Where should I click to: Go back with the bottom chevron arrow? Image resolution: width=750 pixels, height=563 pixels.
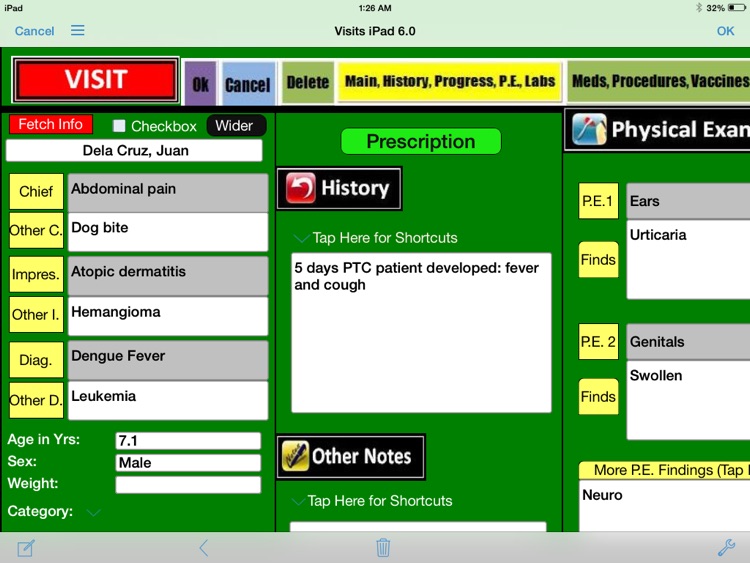tap(204, 548)
